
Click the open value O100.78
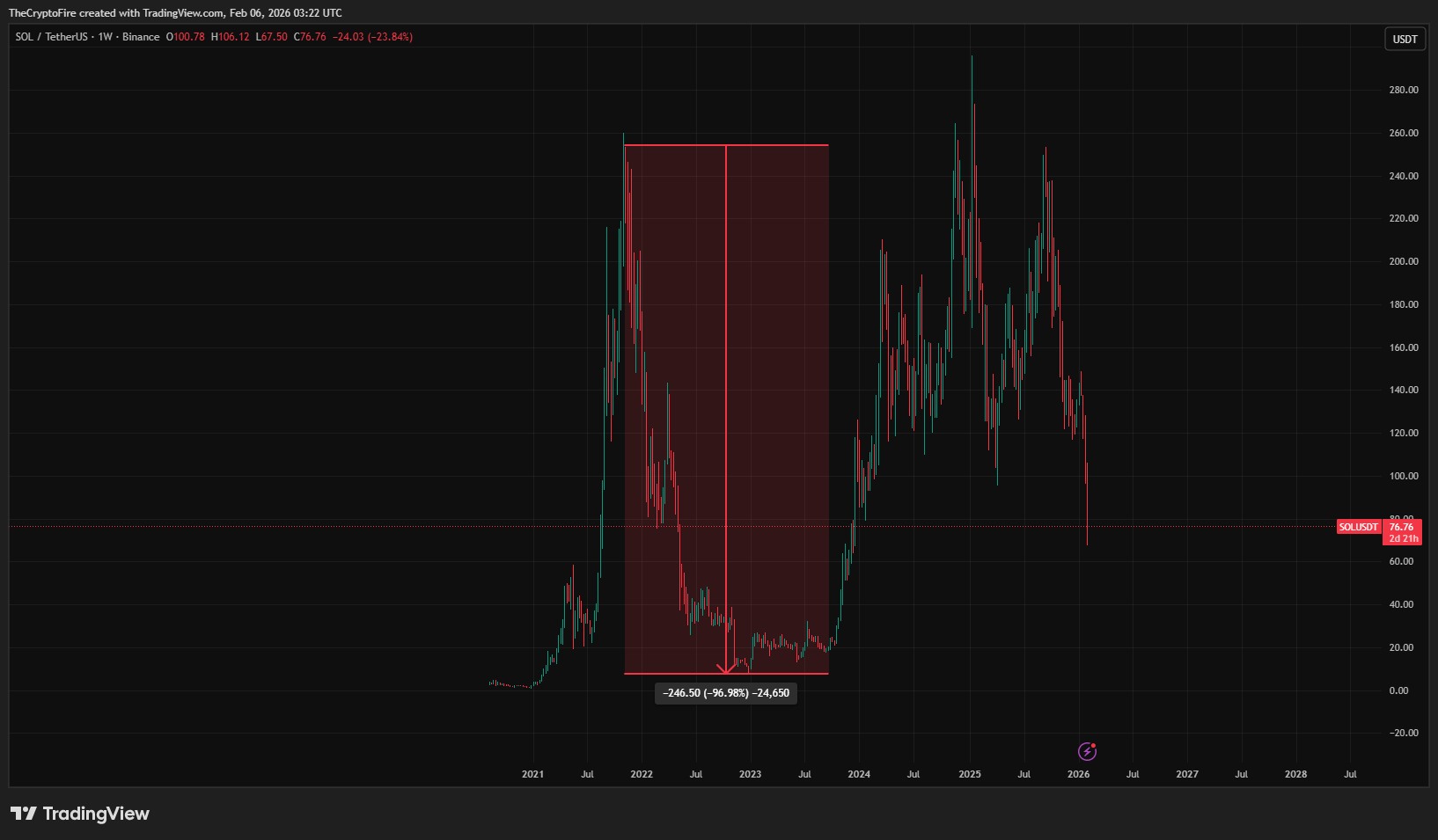(x=186, y=37)
